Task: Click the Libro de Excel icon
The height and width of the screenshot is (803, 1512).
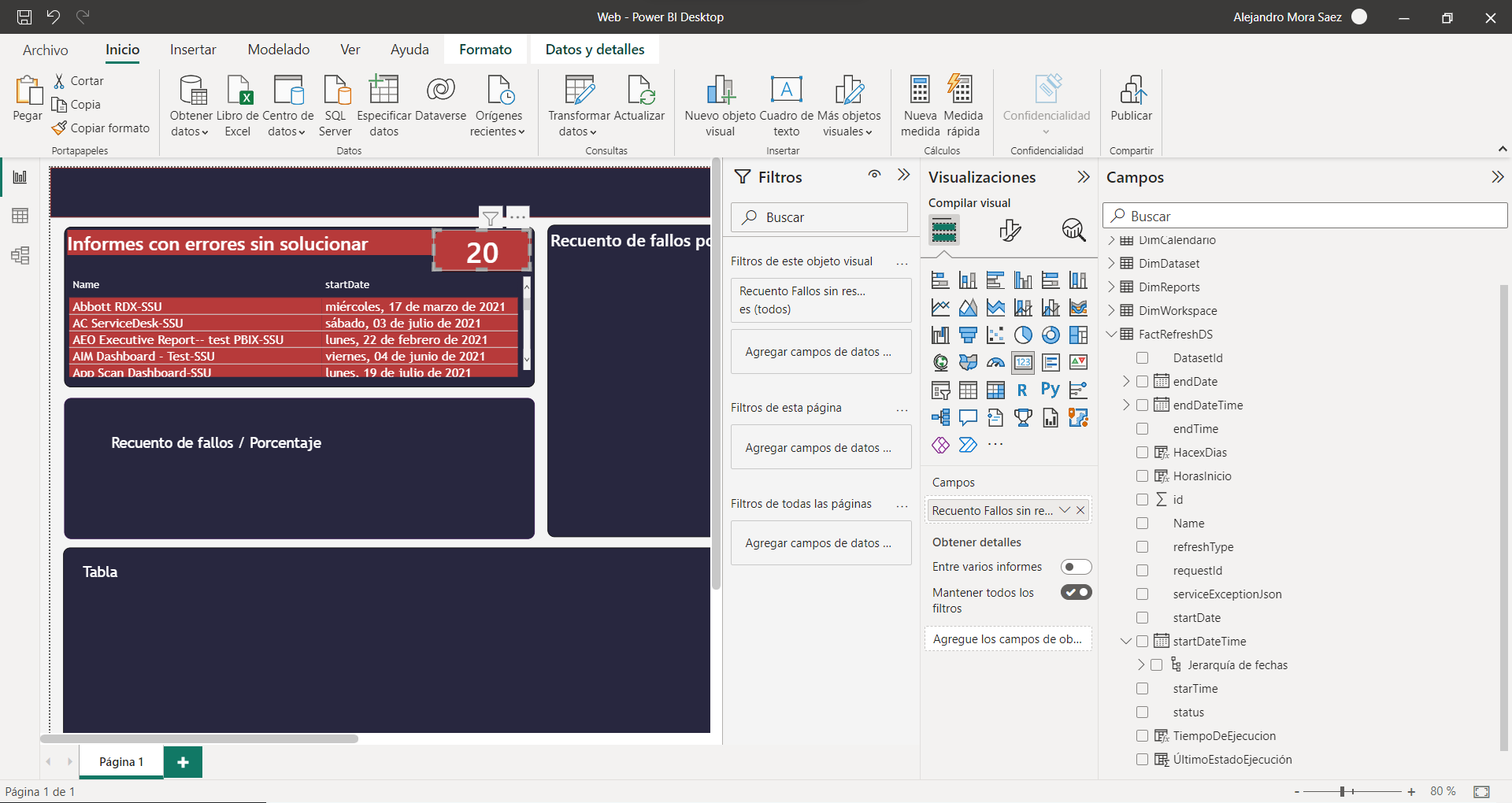Action: (x=238, y=91)
